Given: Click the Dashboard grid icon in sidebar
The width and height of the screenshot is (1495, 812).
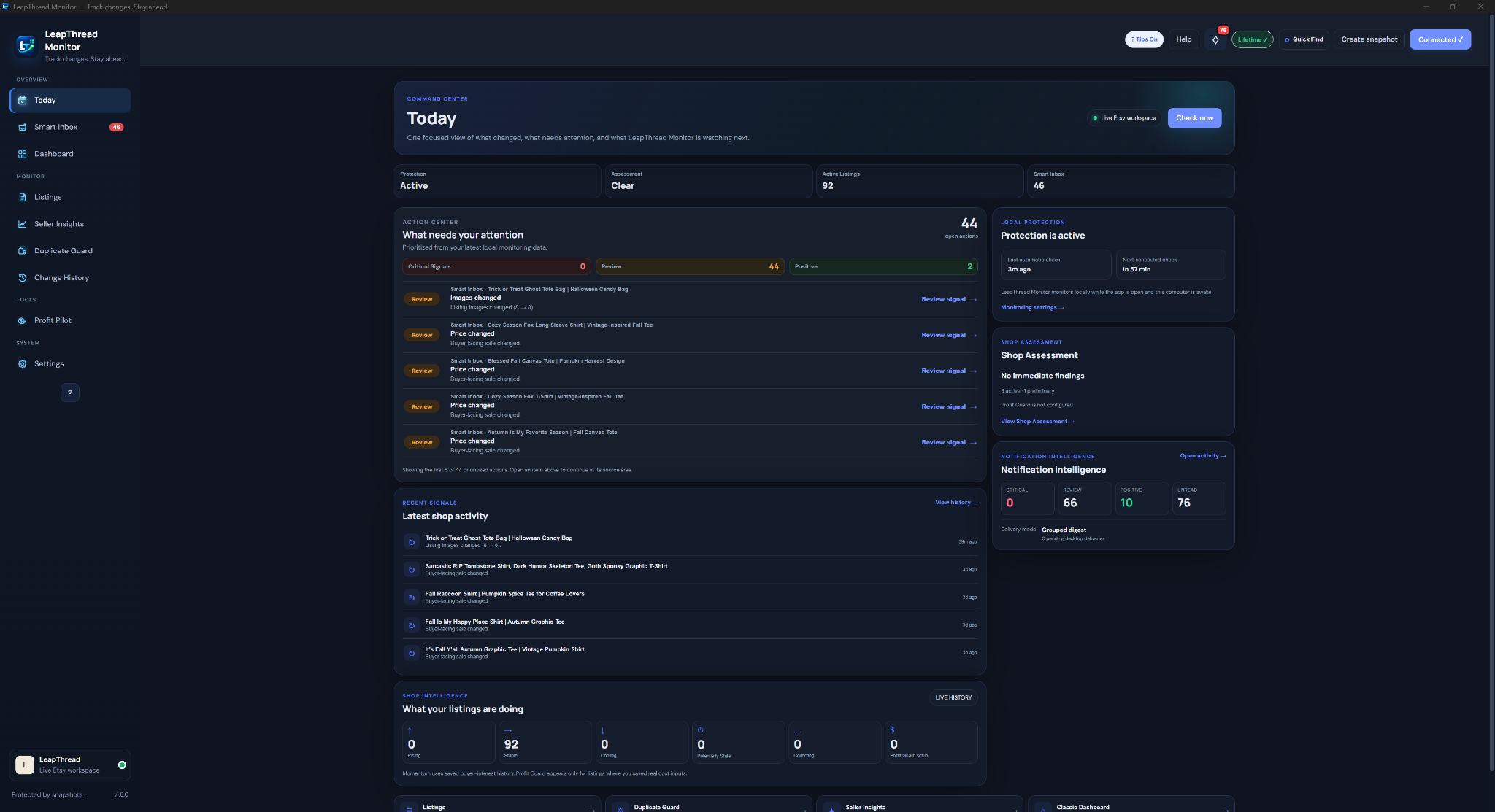Looking at the screenshot, I should pyautogui.click(x=22, y=154).
